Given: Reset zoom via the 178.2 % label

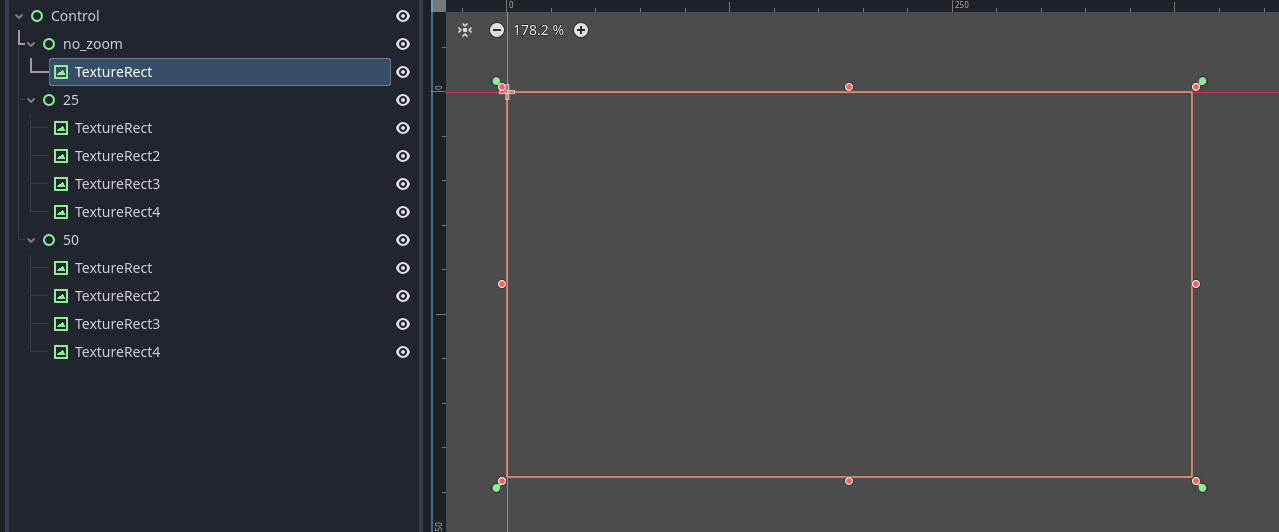Looking at the screenshot, I should (x=538, y=30).
